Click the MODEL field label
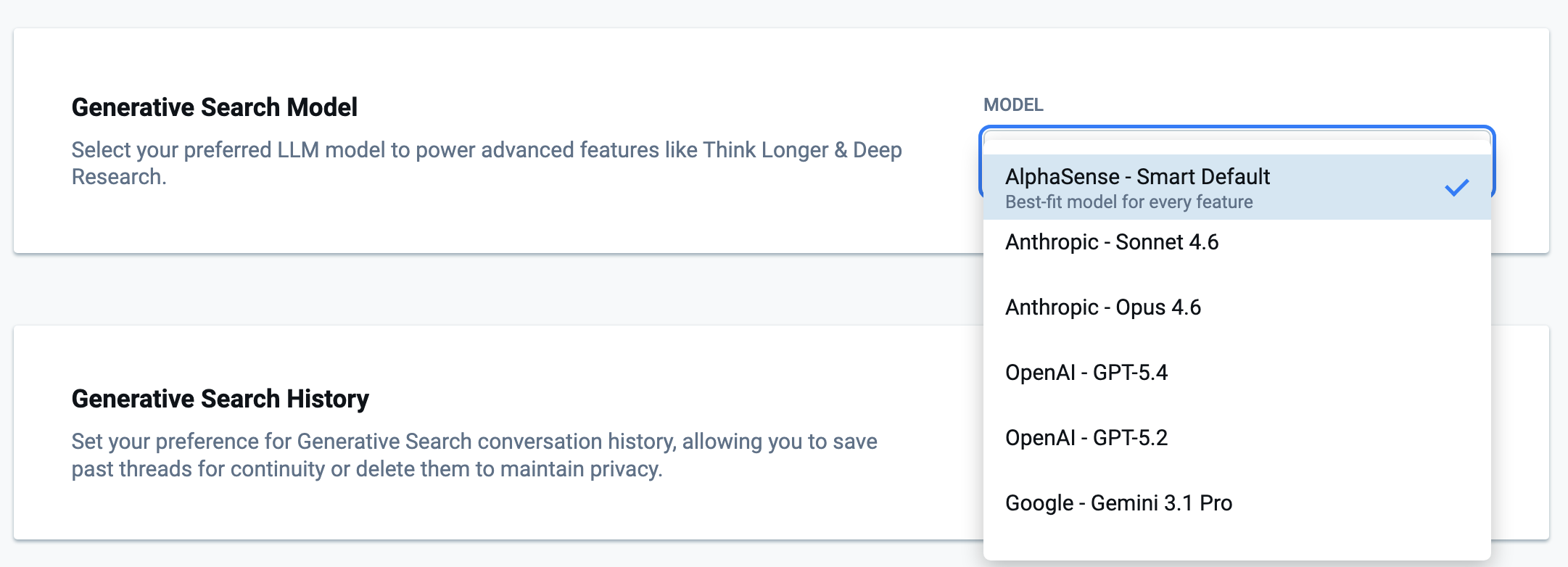Viewport: 1568px width, 567px height. (1013, 105)
